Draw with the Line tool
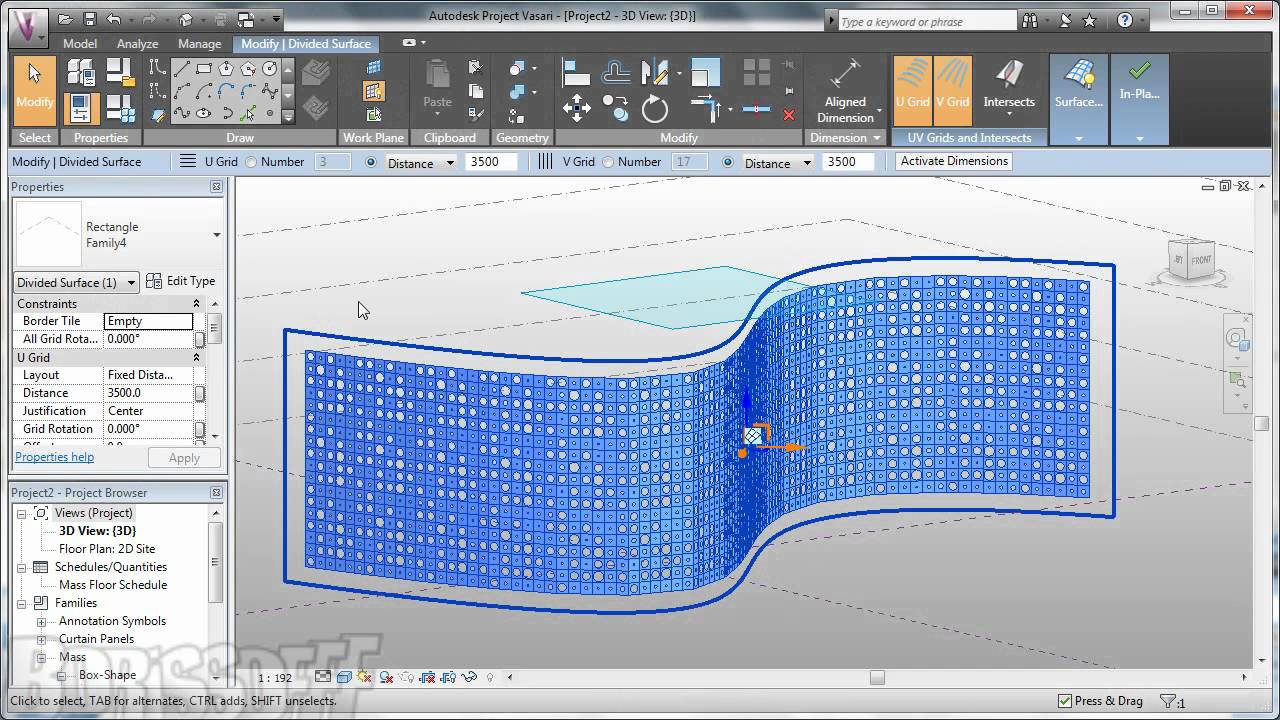The width and height of the screenshot is (1280, 720). tap(182, 69)
